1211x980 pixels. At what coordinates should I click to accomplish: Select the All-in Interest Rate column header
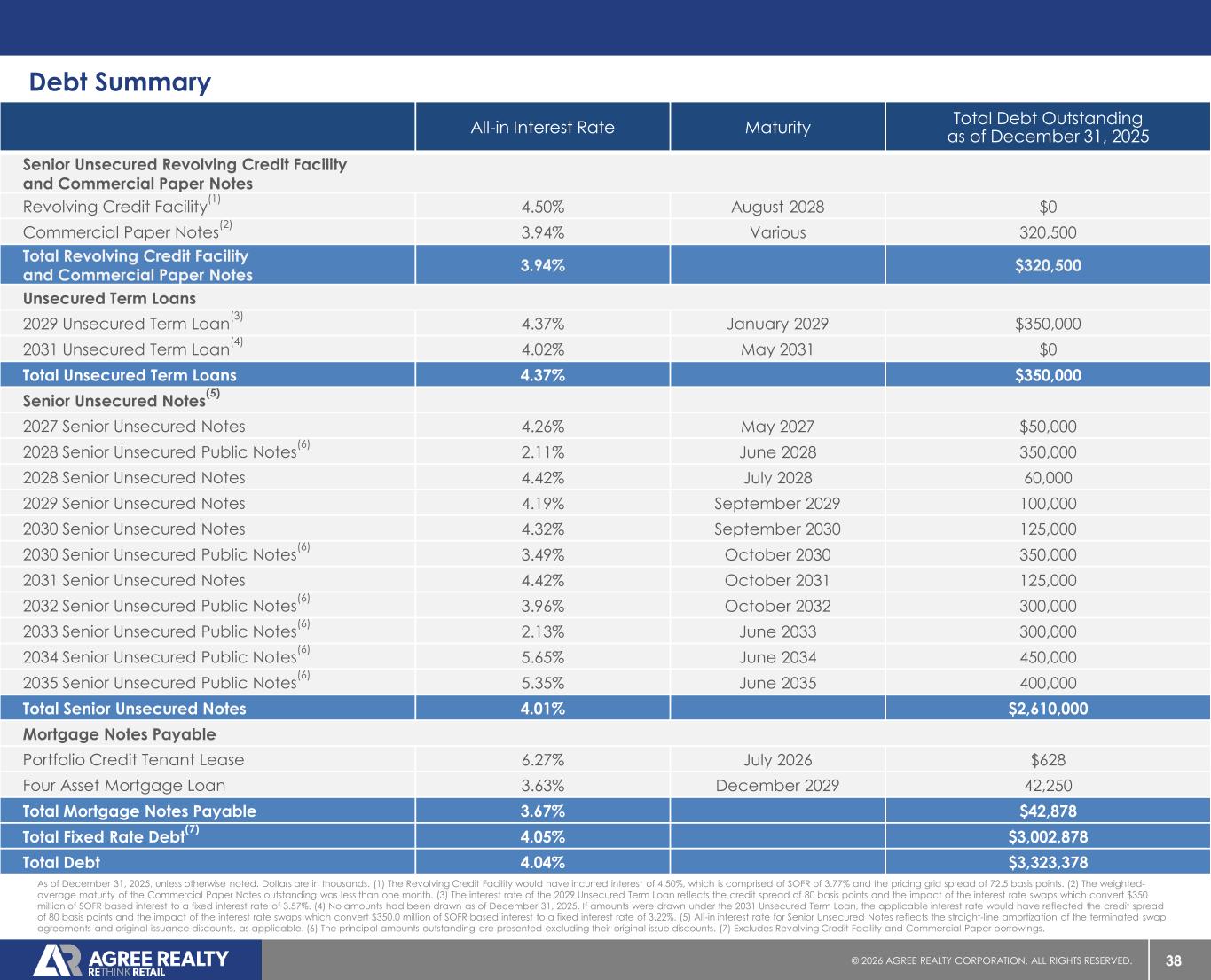pyautogui.click(x=542, y=127)
